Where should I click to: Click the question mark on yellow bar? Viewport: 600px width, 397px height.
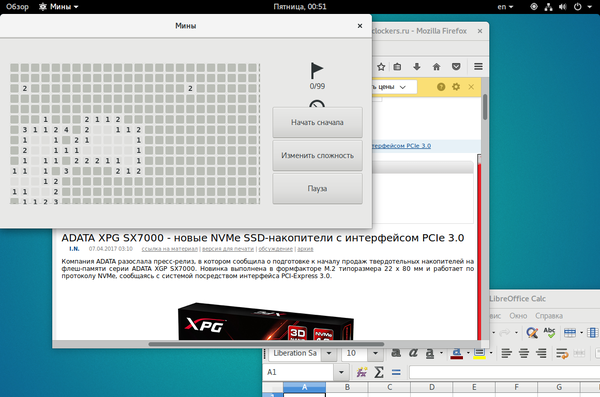pos(441,87)
